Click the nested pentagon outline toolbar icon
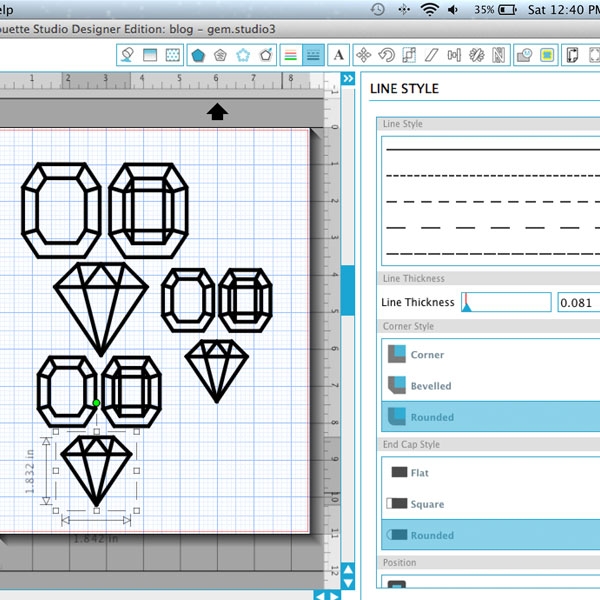 click(x=220, y=55)
